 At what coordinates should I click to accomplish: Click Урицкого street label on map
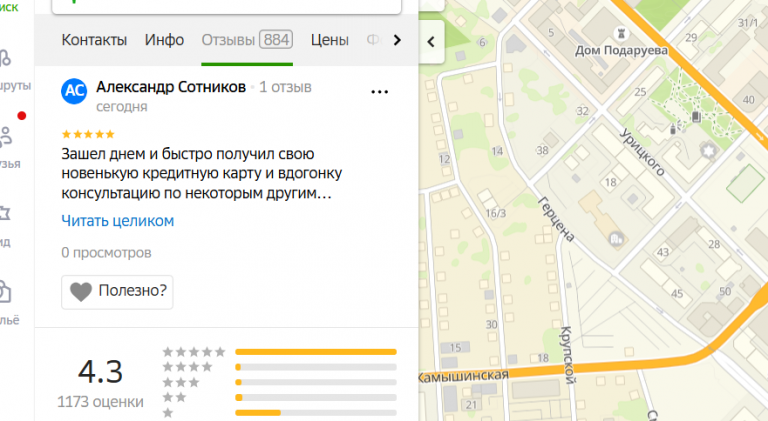[643, 152]
